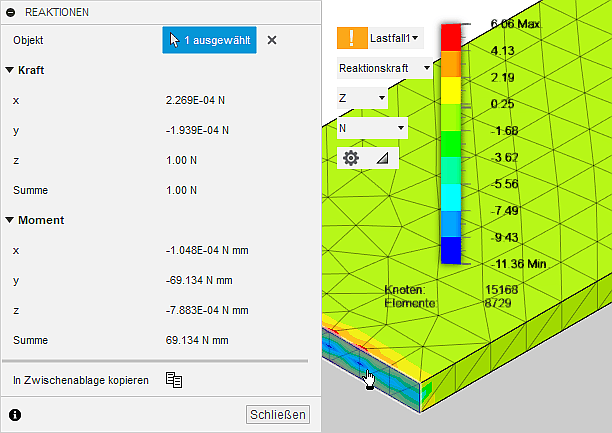Click the red color band in legend
This screenshot has height=433, width=612.
451,35
